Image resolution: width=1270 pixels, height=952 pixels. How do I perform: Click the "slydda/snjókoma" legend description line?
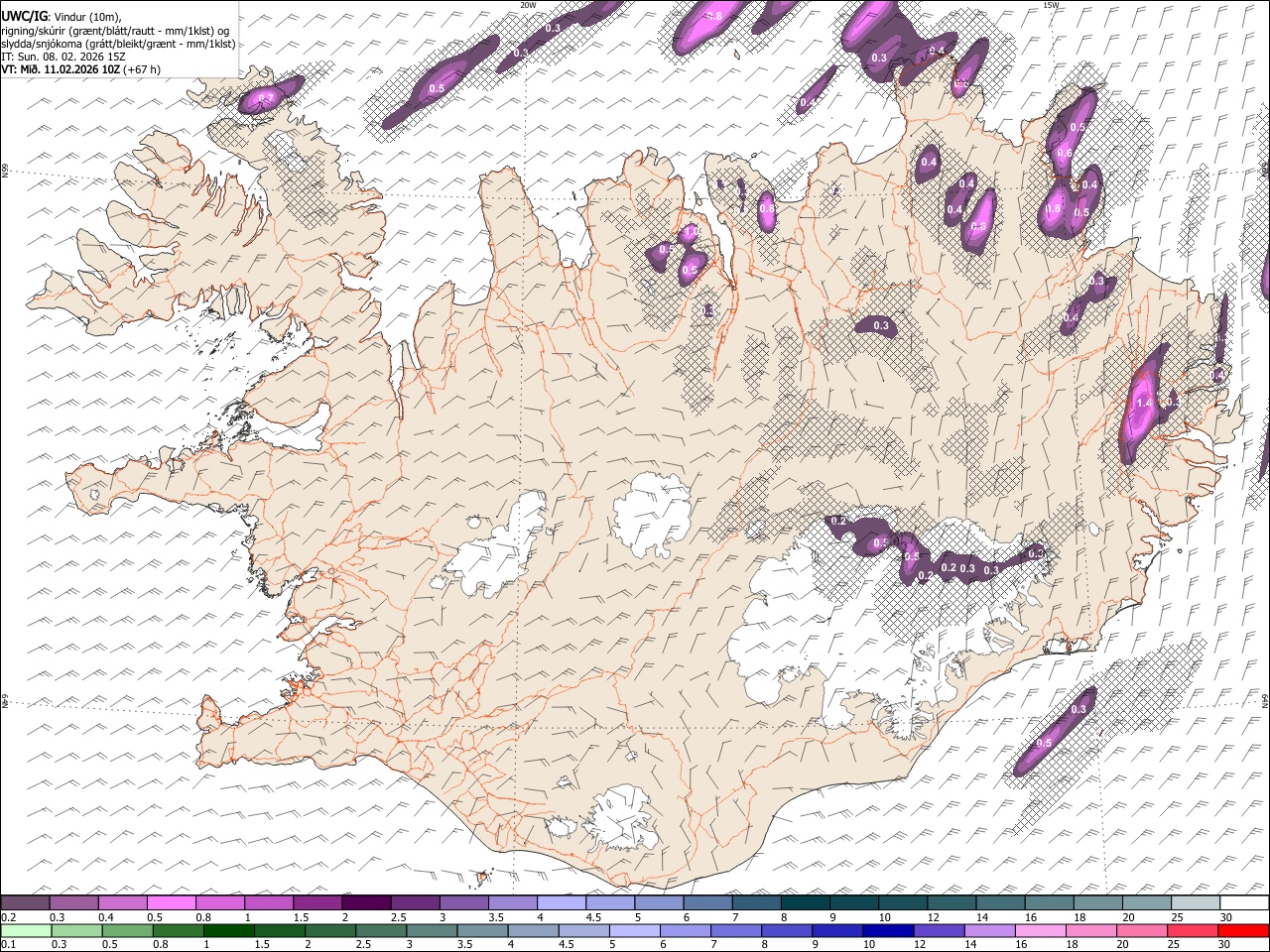tap(118, 44)
